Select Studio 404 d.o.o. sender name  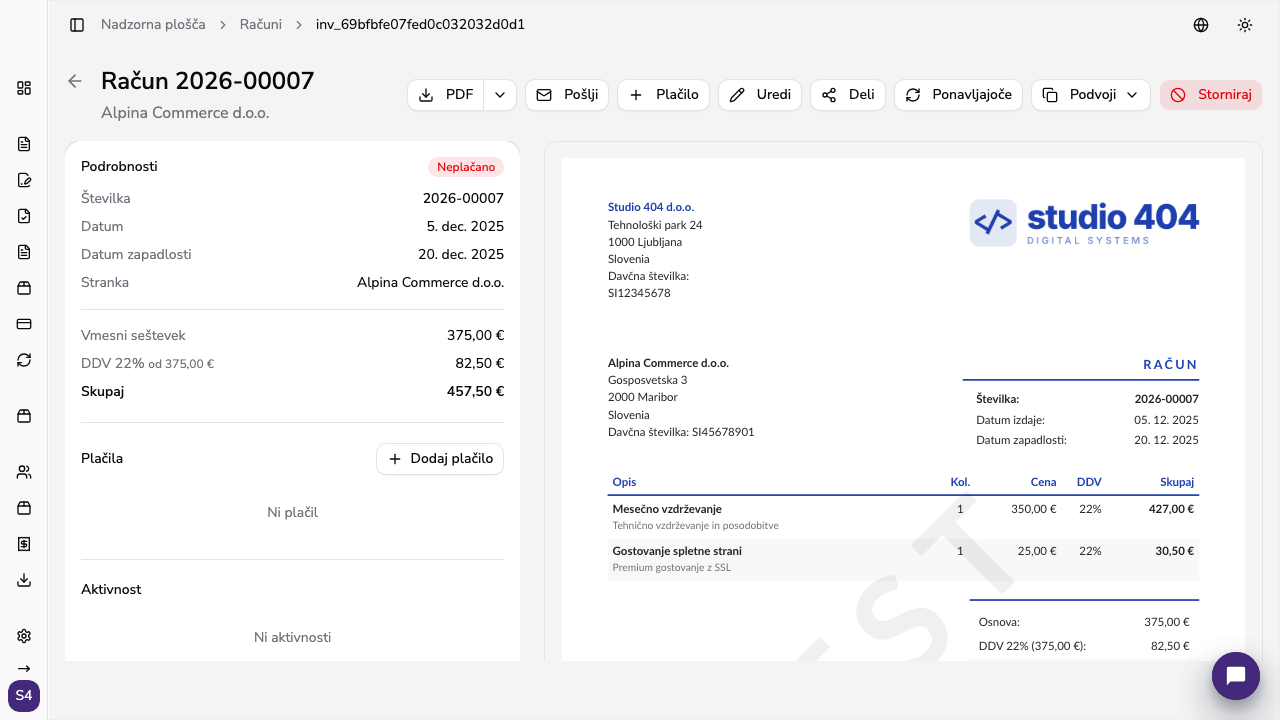(651, 207)
